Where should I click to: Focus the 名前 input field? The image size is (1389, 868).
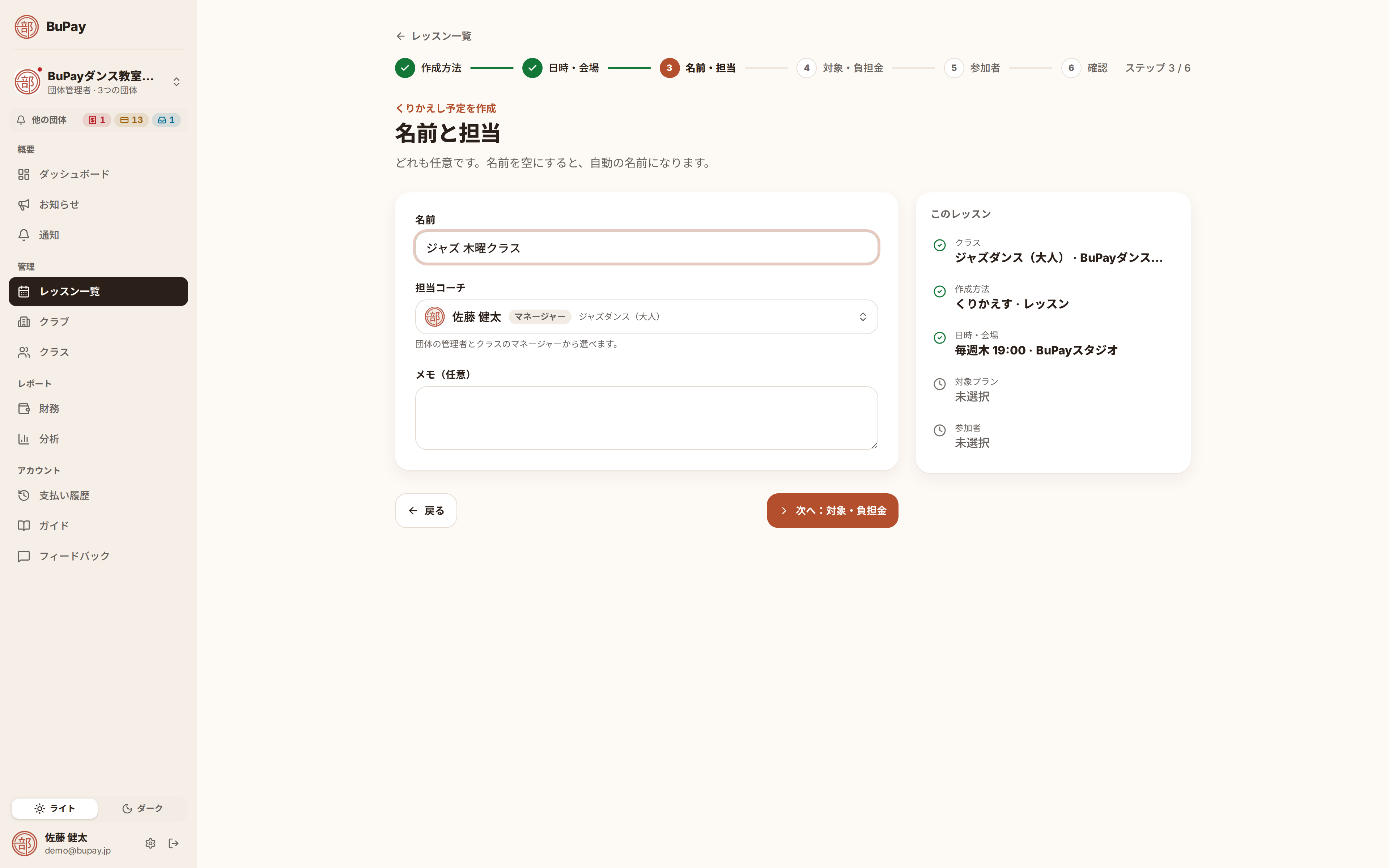click(646, 248)
